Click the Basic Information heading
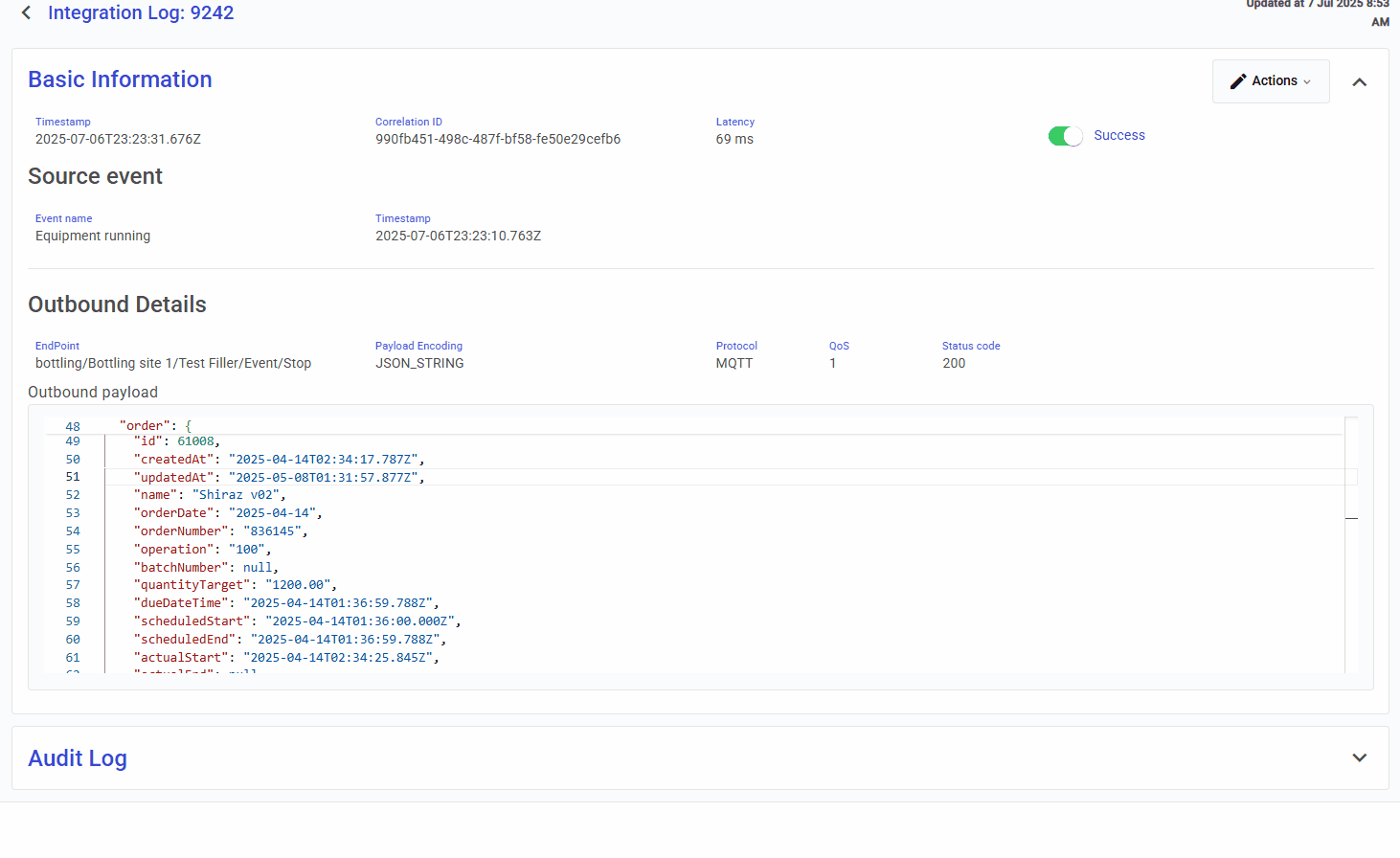This screenshot has width=1400, height=858. [120, 79]
